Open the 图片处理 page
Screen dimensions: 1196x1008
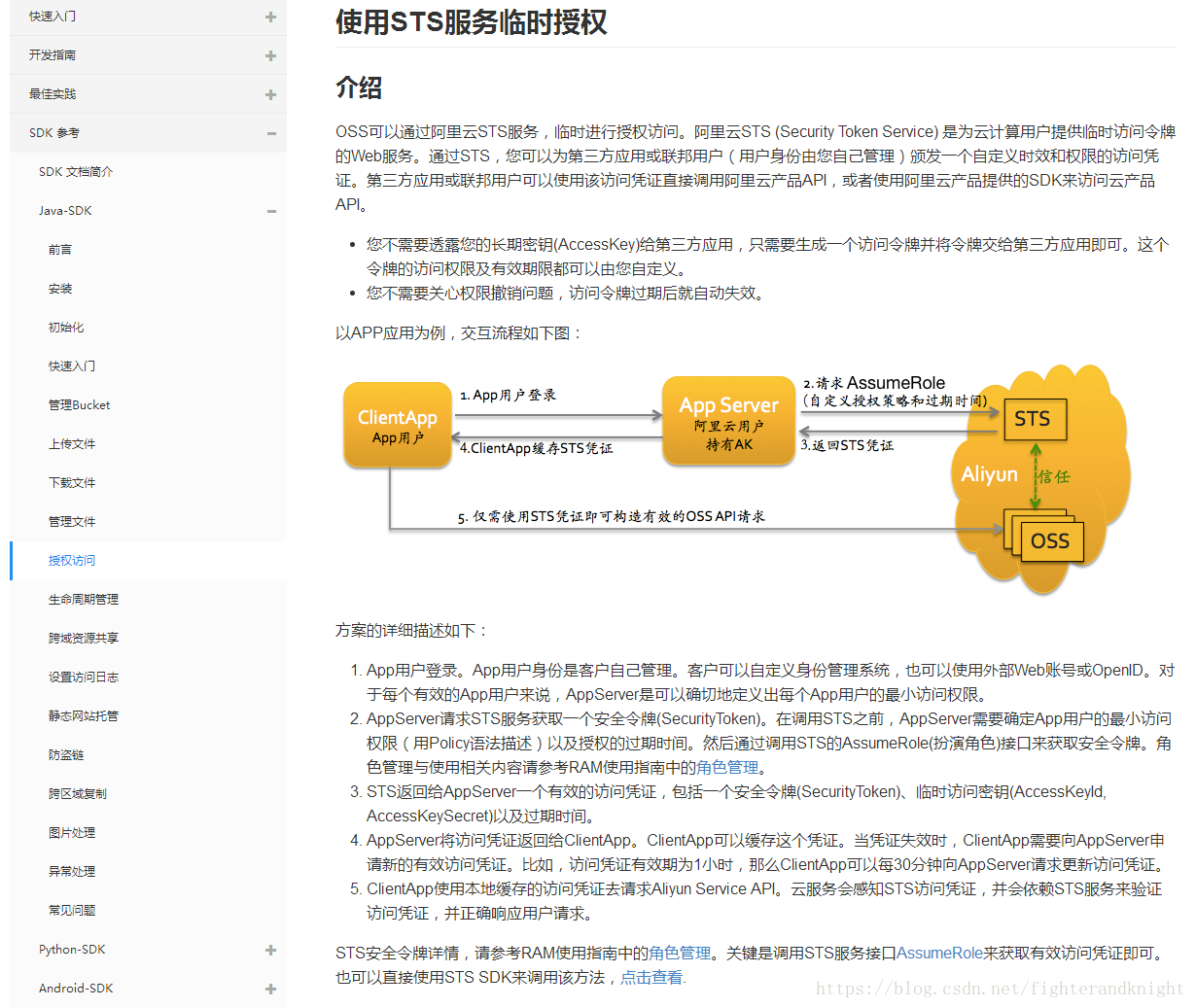tap(72, 833)
